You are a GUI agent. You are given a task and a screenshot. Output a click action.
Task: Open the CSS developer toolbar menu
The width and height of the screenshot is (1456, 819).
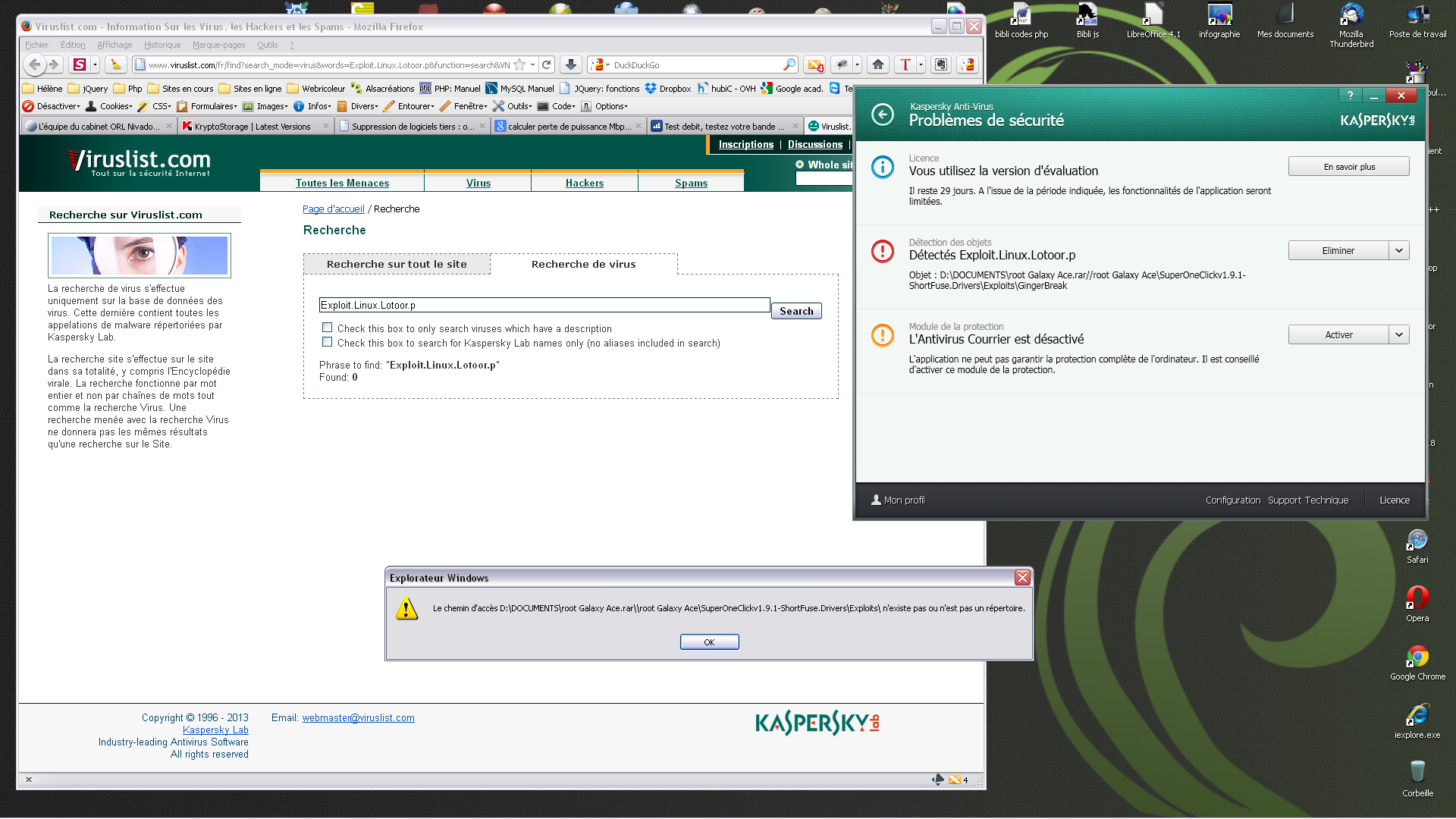click(155, 106)
